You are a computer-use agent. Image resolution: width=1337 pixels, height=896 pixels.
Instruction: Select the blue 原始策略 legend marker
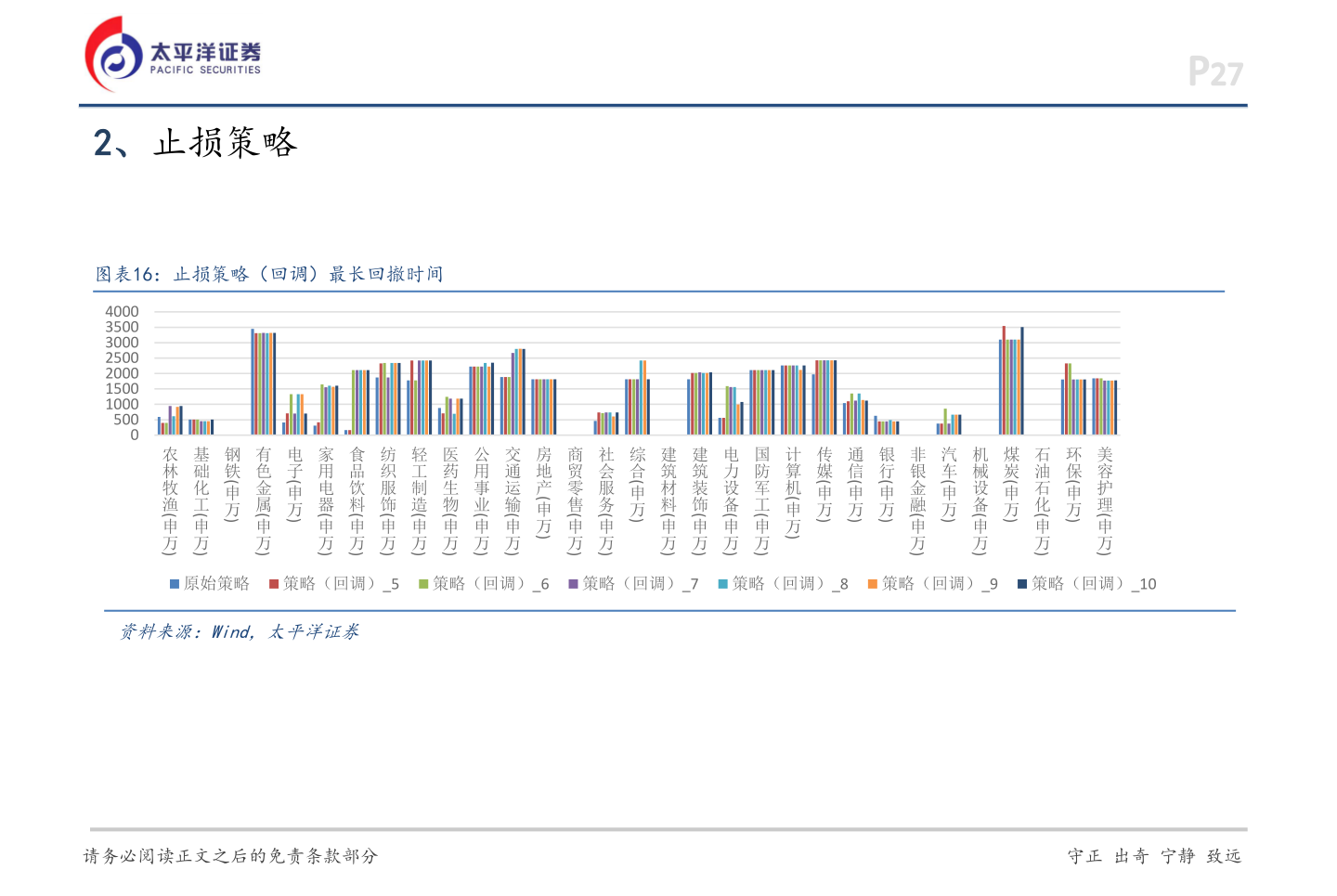coord(174,583)
